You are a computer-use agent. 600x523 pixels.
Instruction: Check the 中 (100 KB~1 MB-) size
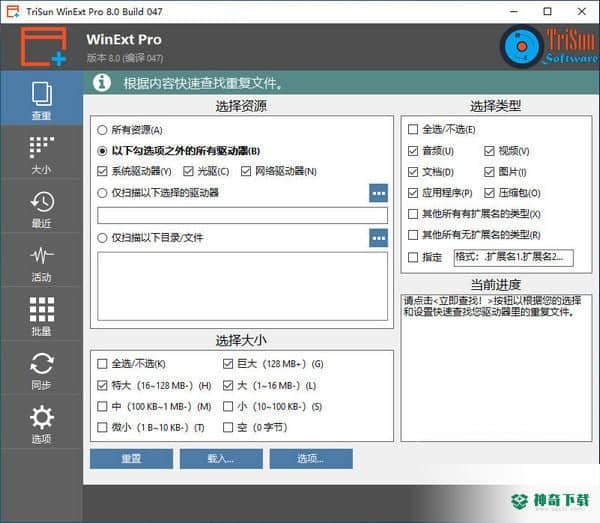click(x=102, y=406)
